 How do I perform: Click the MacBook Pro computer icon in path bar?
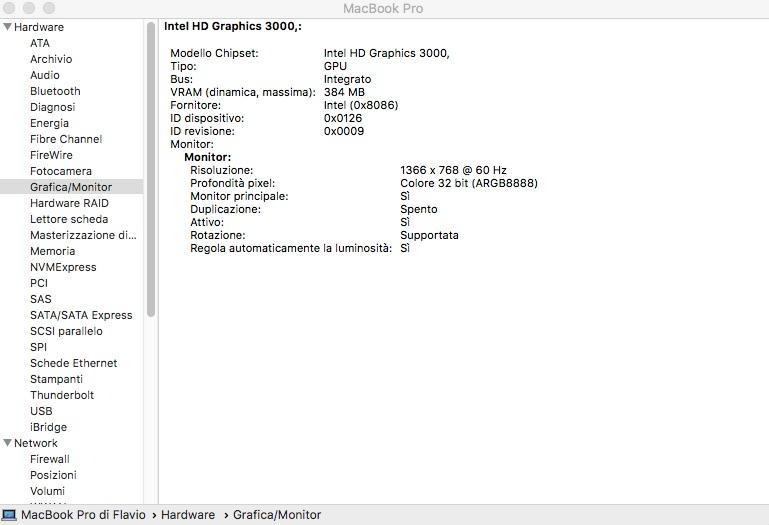click(x=9, y=515)
